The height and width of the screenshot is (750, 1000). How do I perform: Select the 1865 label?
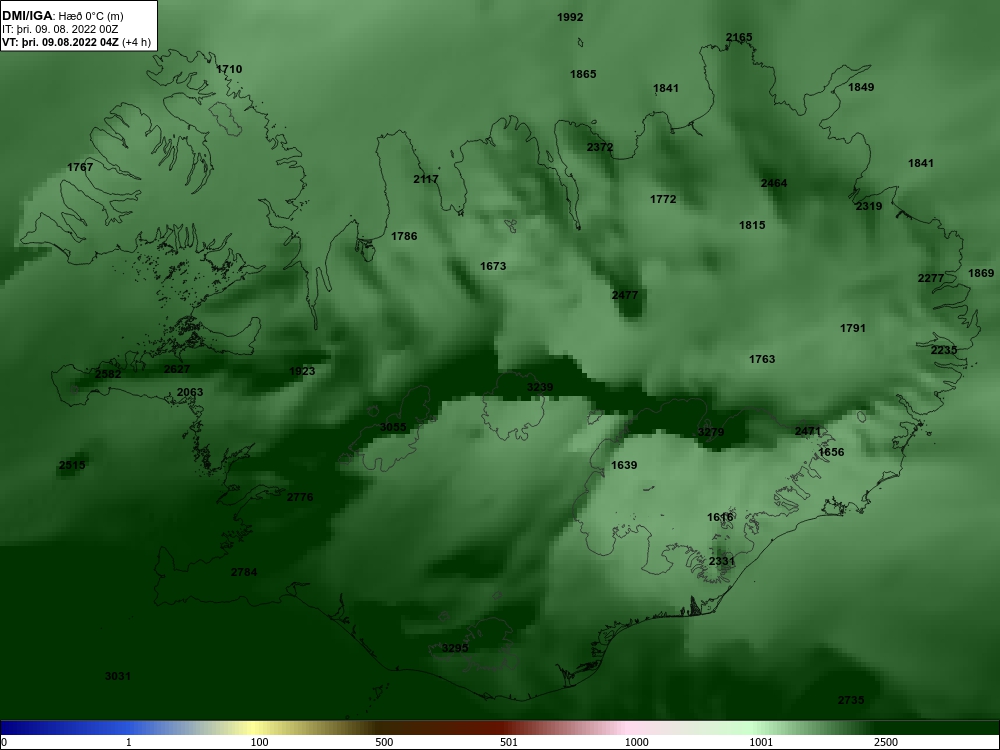583,74
